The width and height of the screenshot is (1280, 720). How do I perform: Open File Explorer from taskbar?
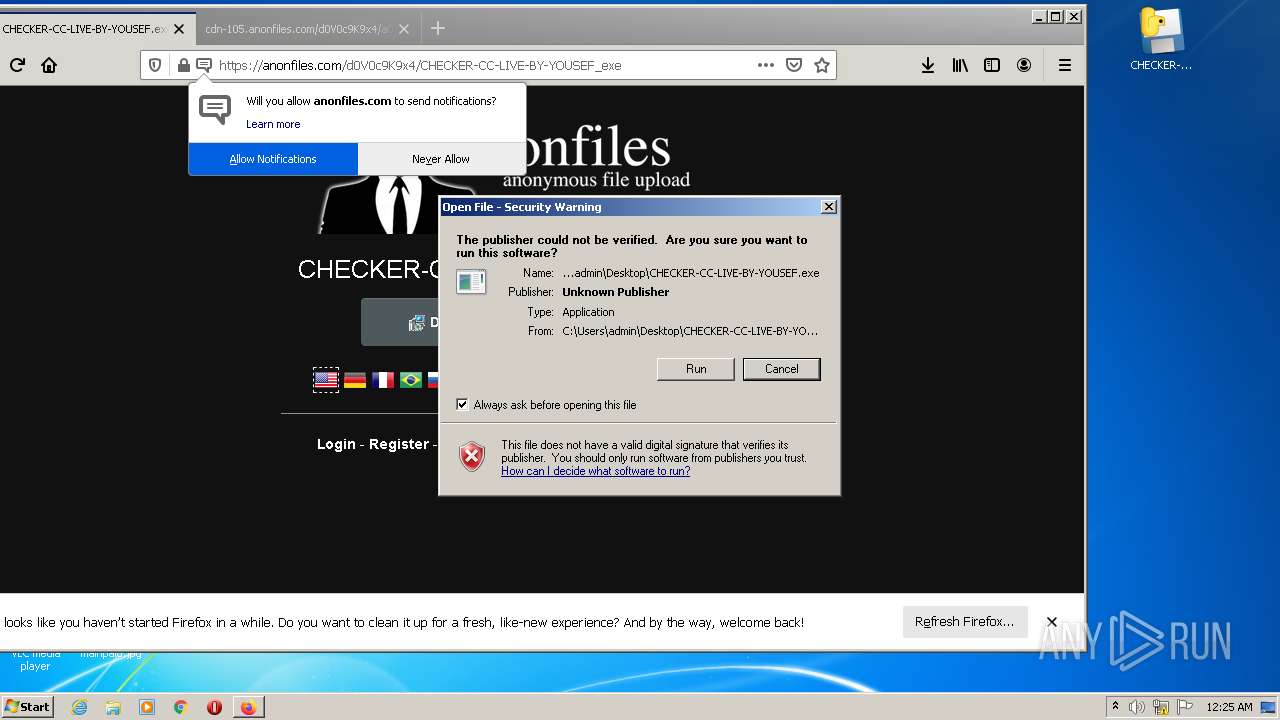coord(113,707)
